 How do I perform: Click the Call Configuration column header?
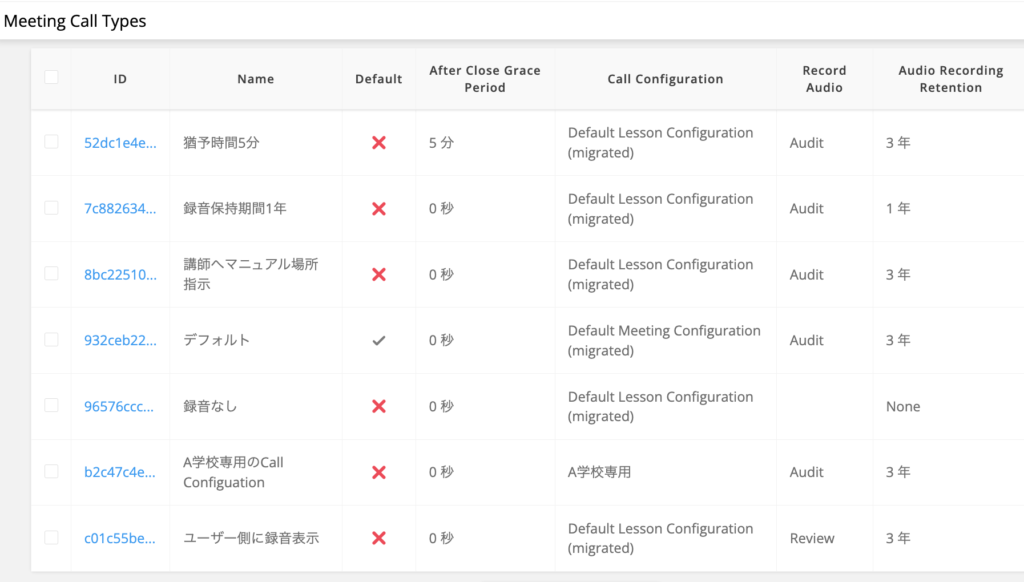coord(665,79)
